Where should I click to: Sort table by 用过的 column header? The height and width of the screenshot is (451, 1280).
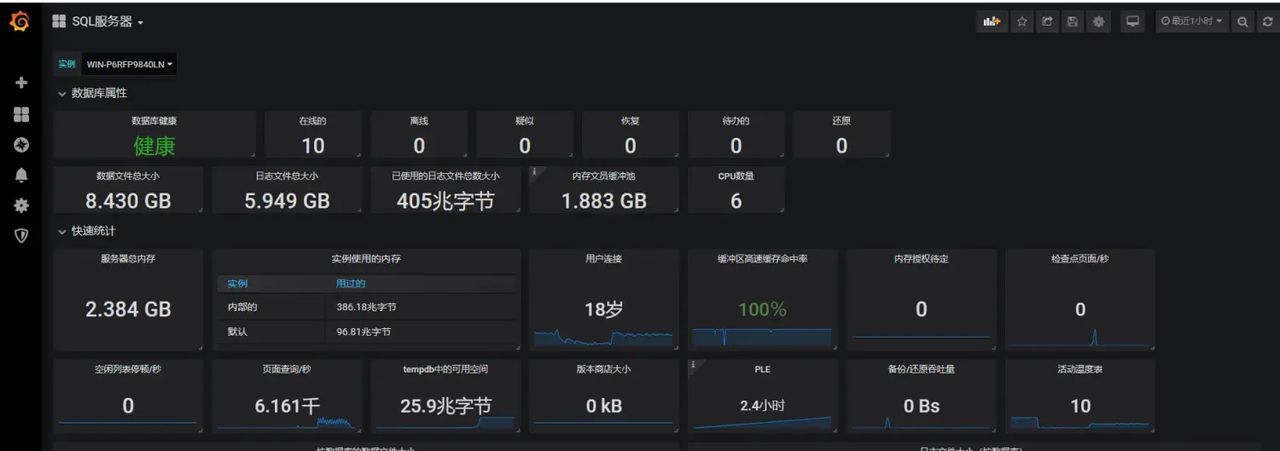pos(351,284)
